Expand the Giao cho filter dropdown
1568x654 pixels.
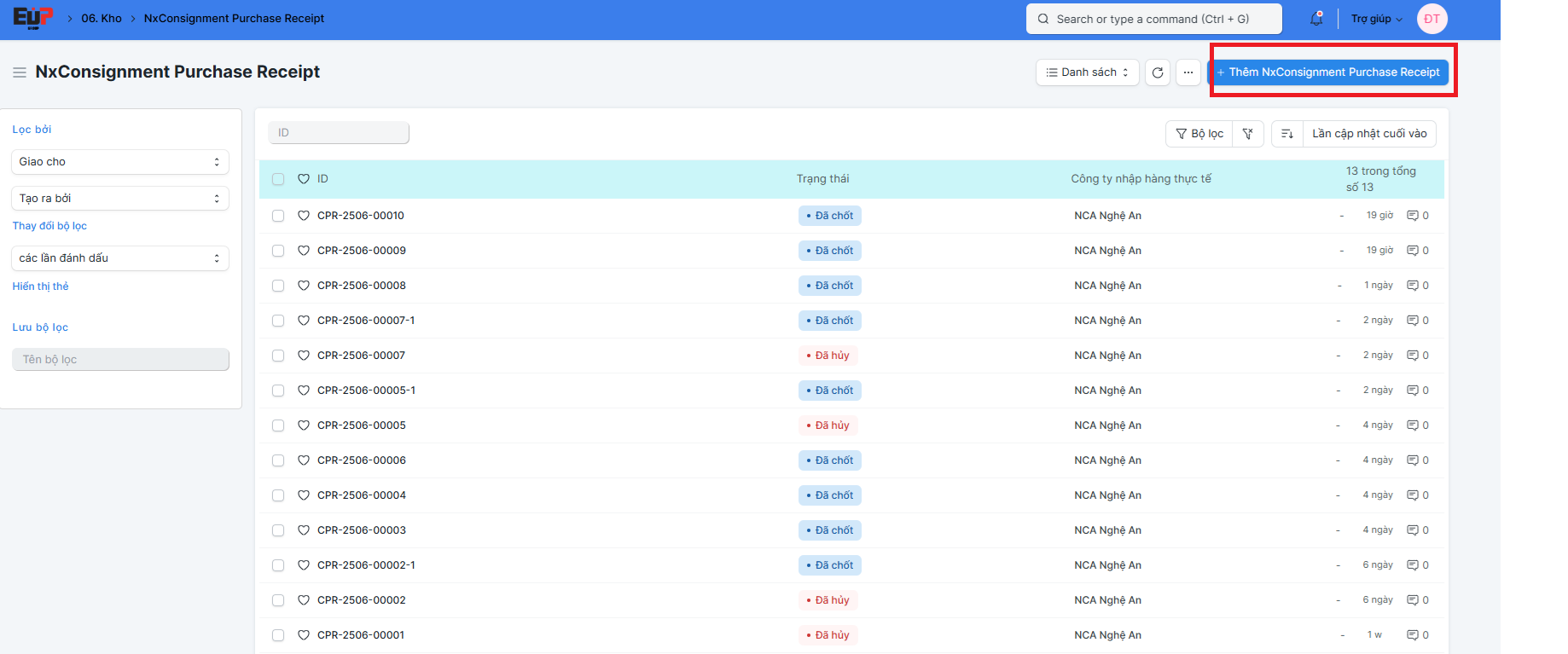click(120, 162)
